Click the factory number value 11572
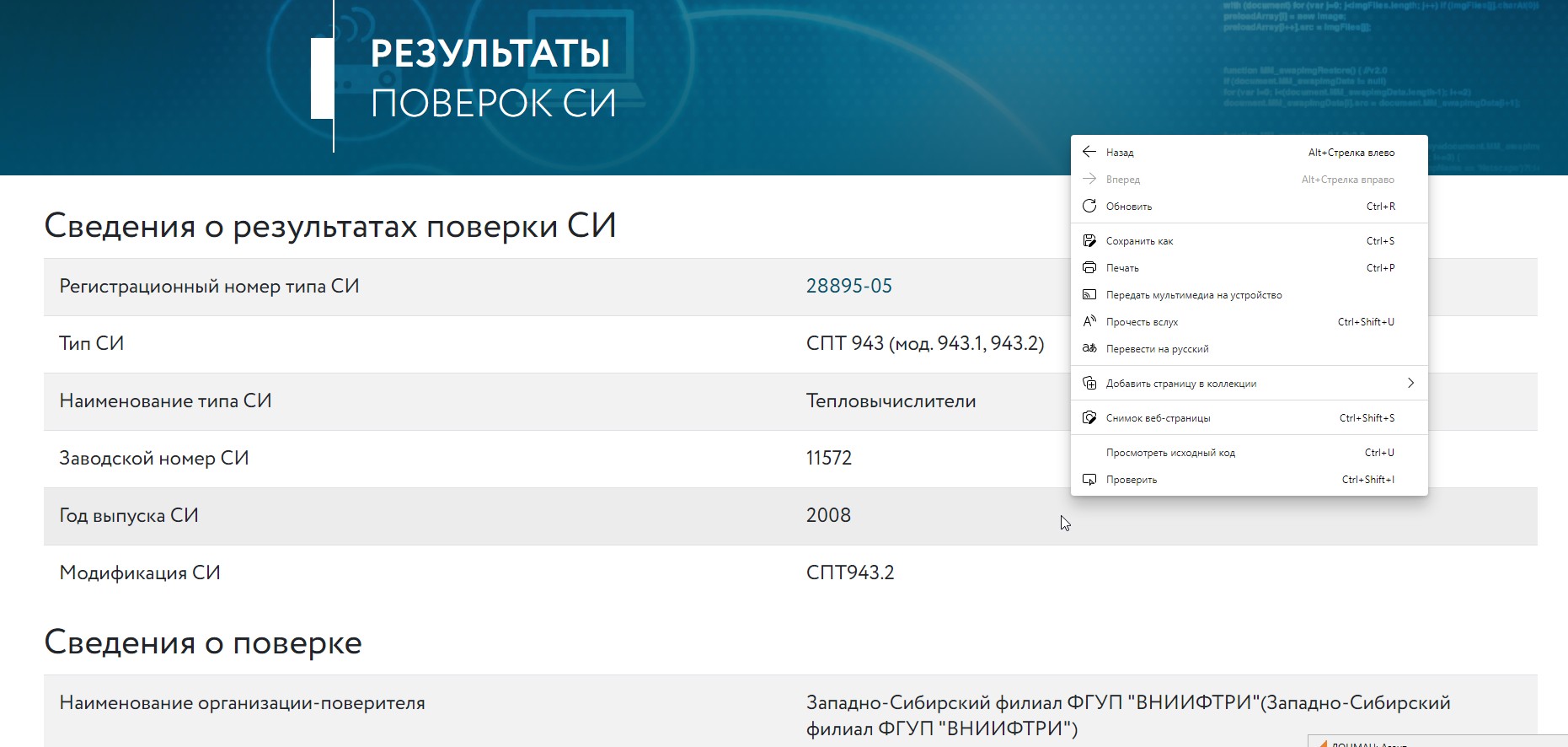 (x=828, y=458)
